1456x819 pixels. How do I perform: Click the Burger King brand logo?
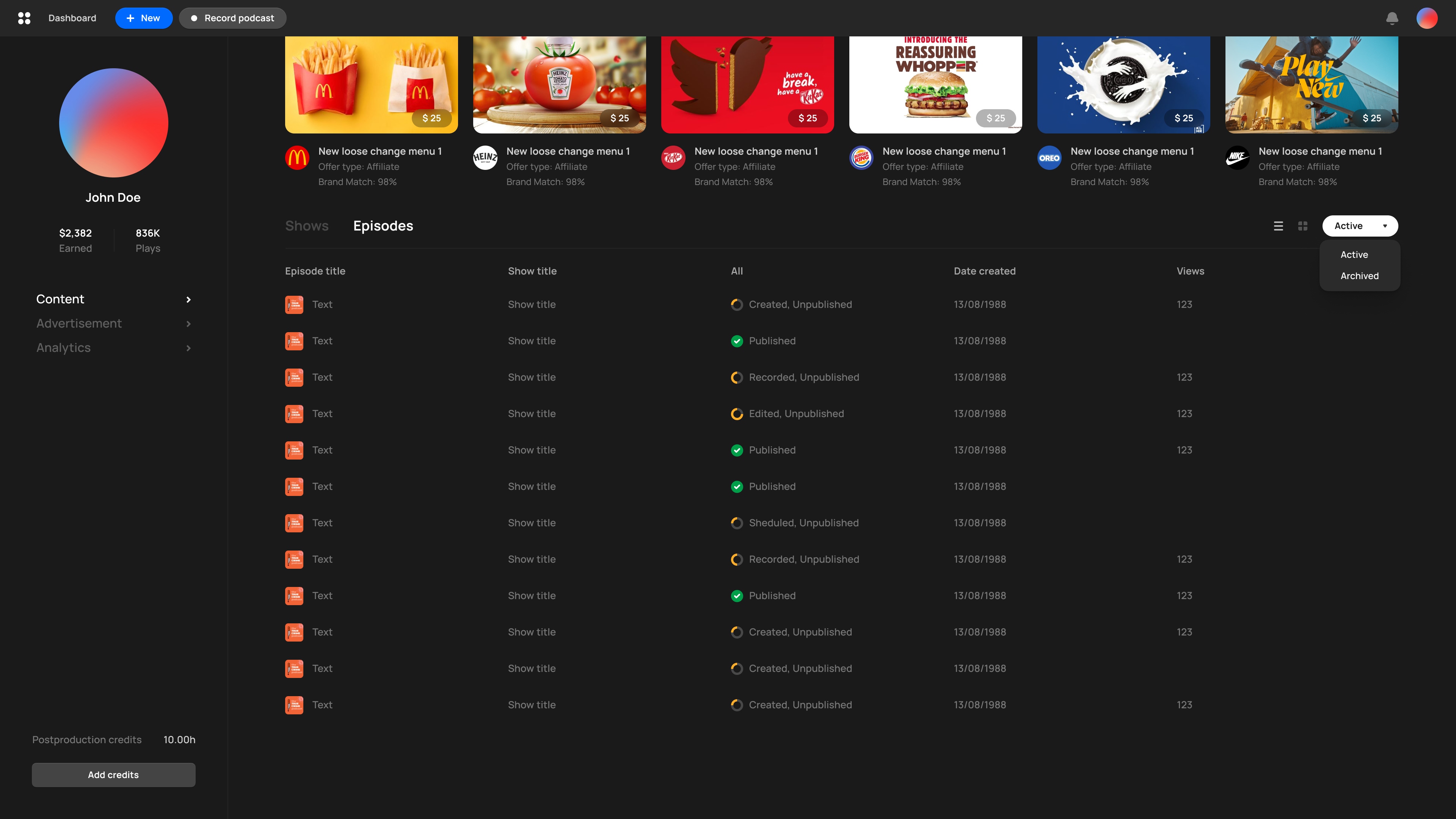[x=861, y=158]
